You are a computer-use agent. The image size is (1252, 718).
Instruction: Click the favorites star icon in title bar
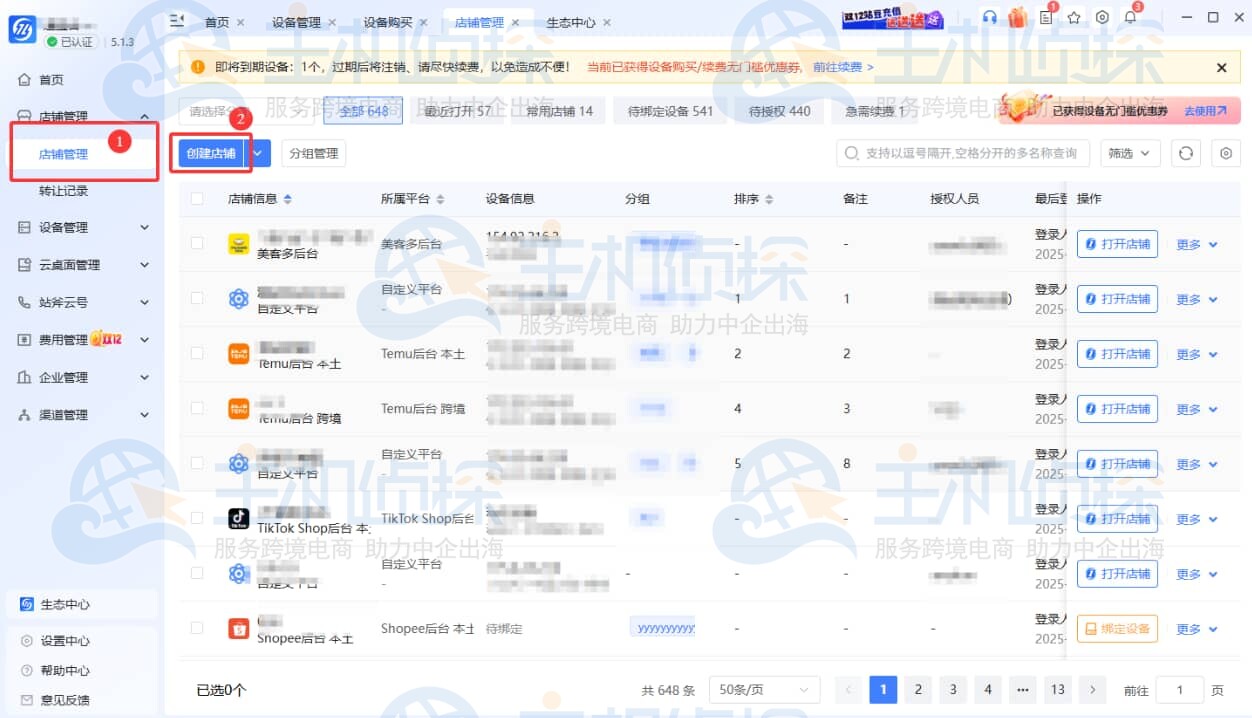(x=1073, y=17)
